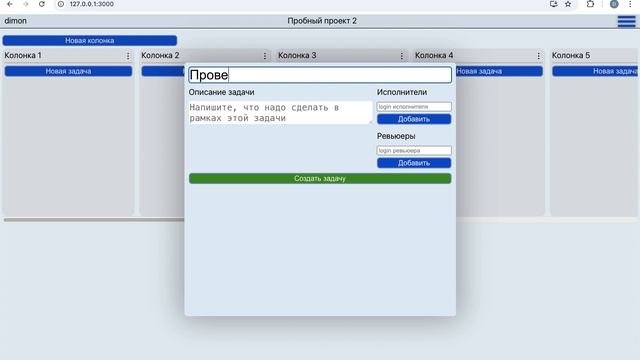
Task: Open Колонка 3 options menu dots
Action: (x=402, y=56)
